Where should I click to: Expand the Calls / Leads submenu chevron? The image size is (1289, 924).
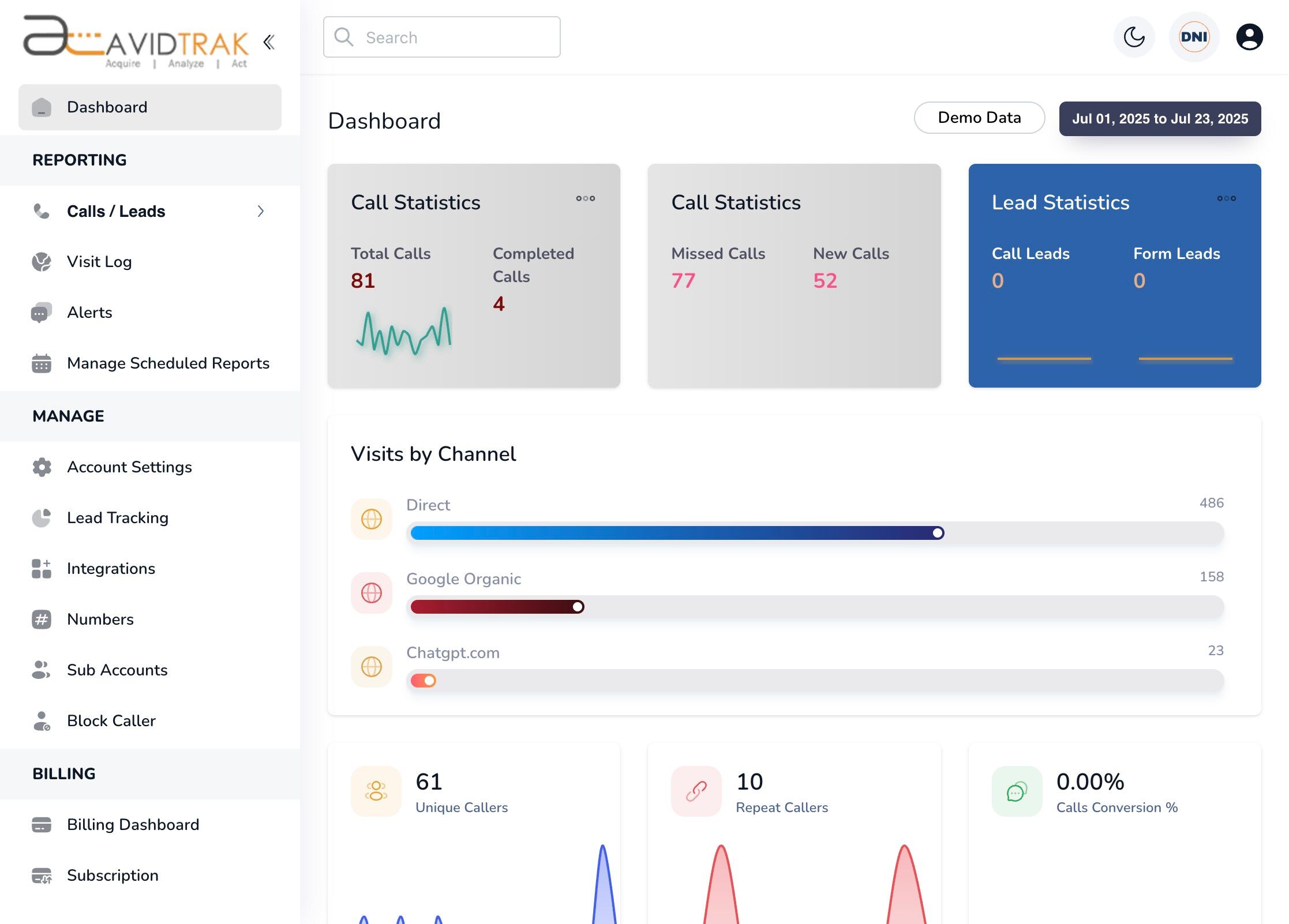coord(261,211)
